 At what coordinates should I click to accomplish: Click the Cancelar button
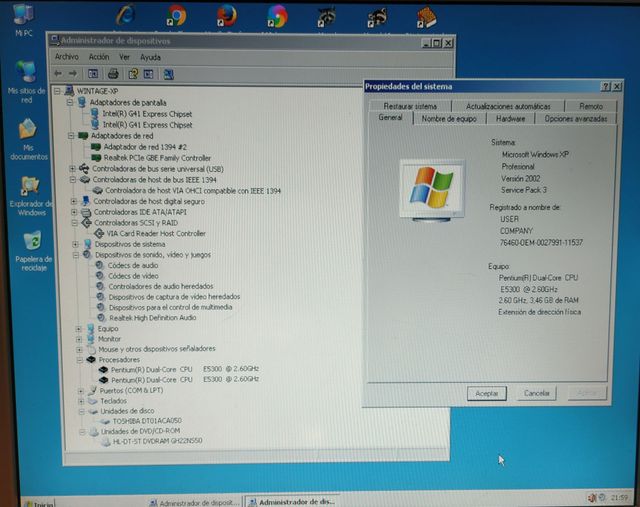537,394
